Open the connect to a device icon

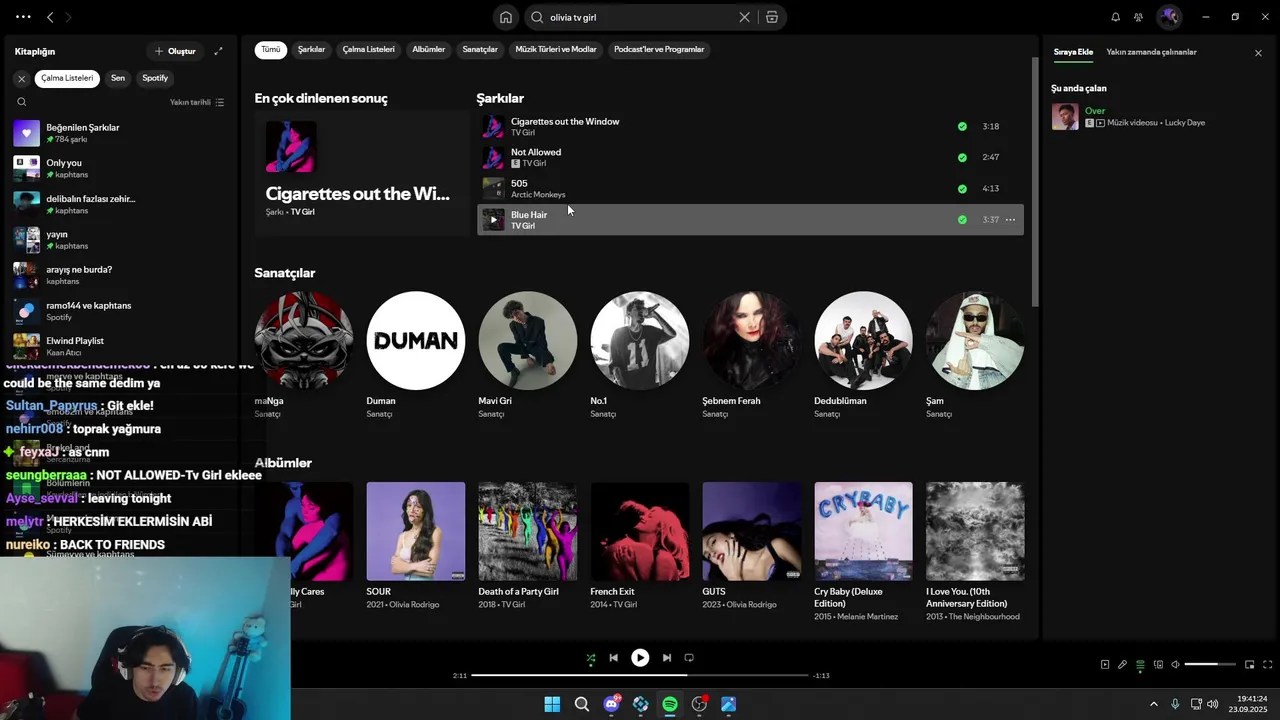tap(1158, 665)
